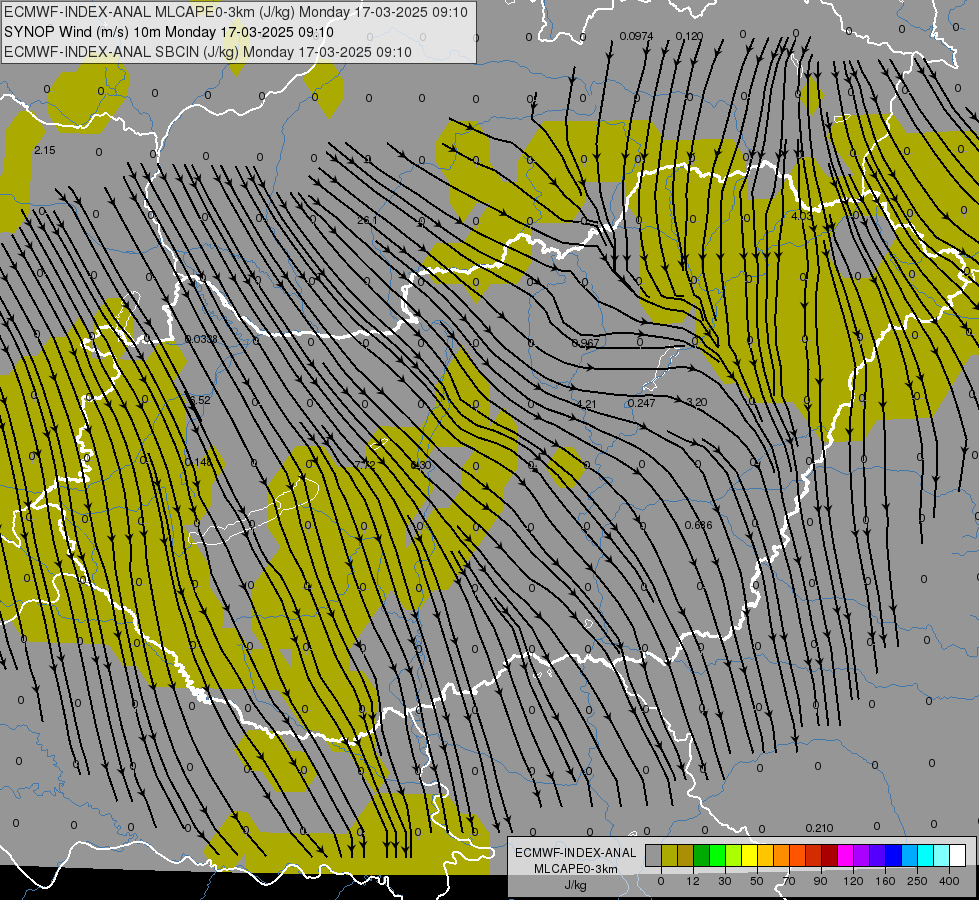
Task: Click the SBCIN title line
Action: (x=208, y=52)
